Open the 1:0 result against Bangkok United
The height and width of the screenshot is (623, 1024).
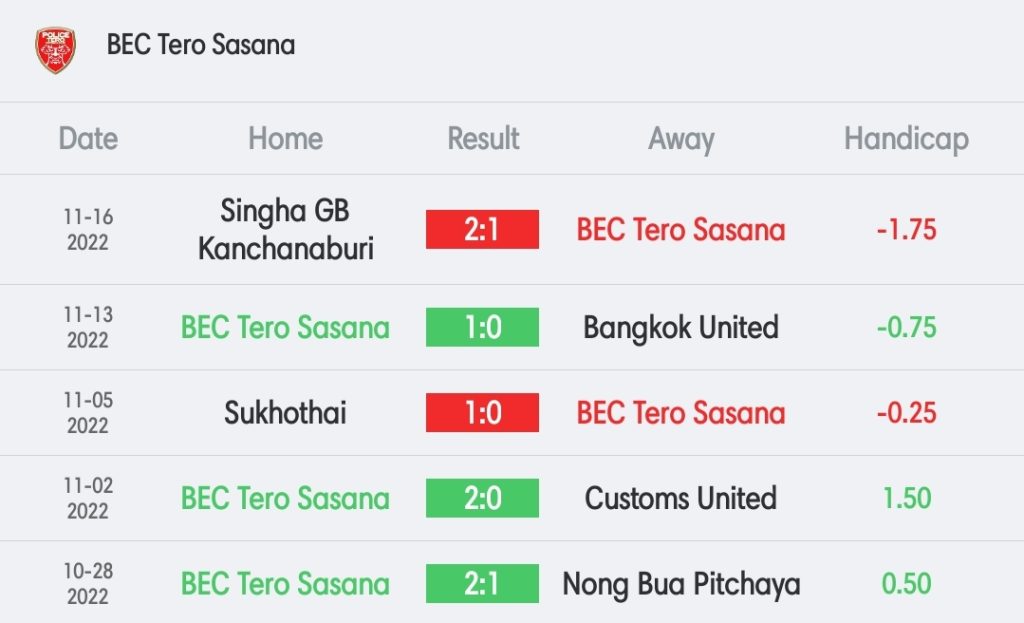(x=482, y=327)
